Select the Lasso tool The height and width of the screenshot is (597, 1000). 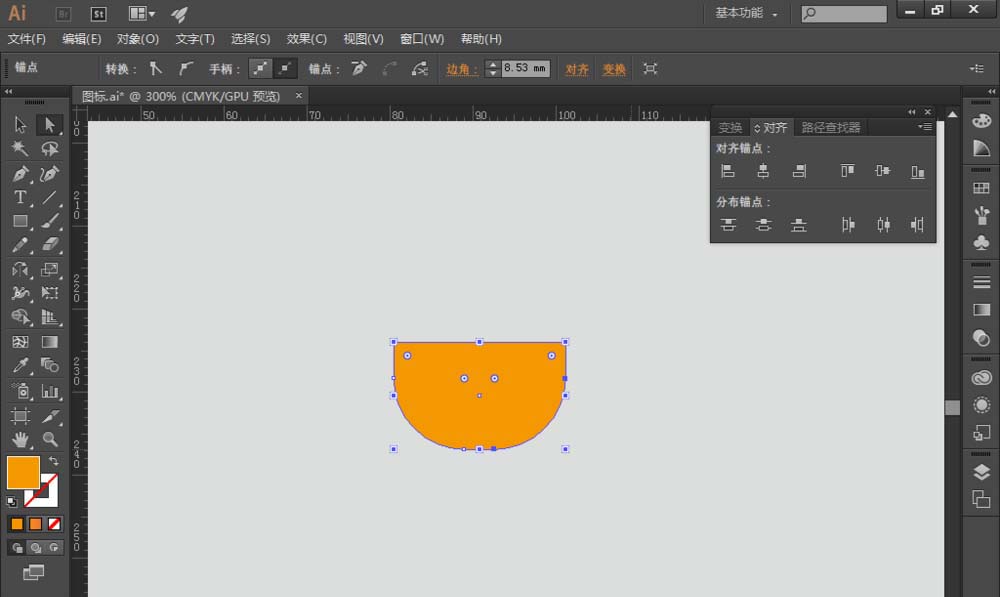pyautogui.click(x=49, y=149)
